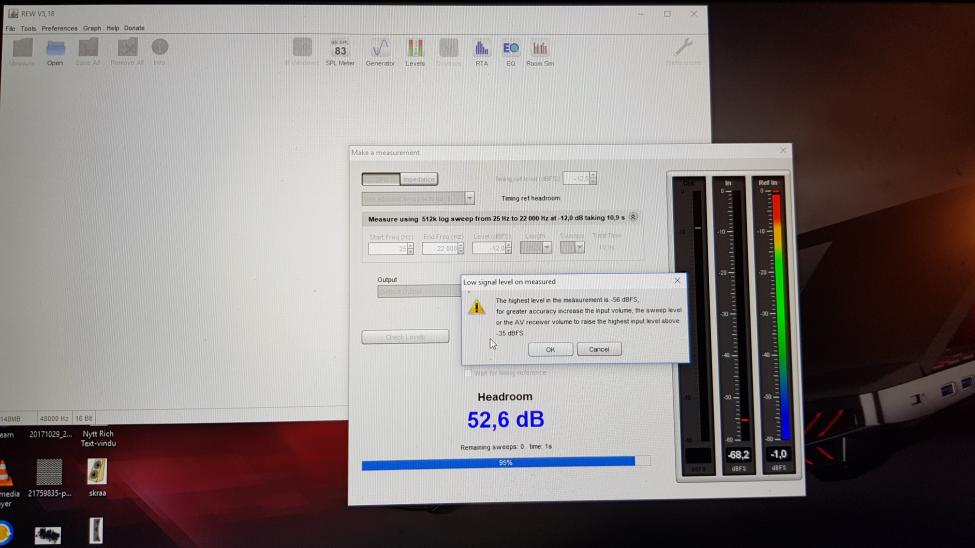Viewport: 975px width, 548px height.
Task: Click the -68,2 dBFS input reading
Action: tap(739, 455)
